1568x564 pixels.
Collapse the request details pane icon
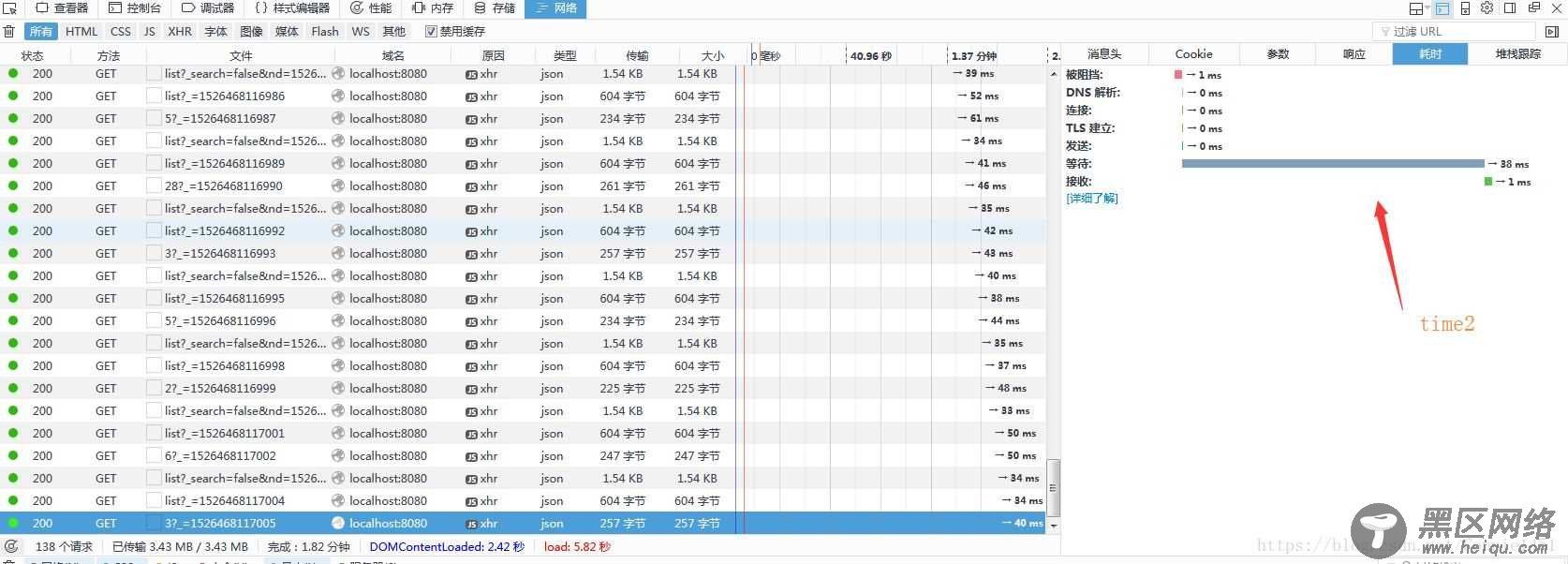click(1551, 31)
